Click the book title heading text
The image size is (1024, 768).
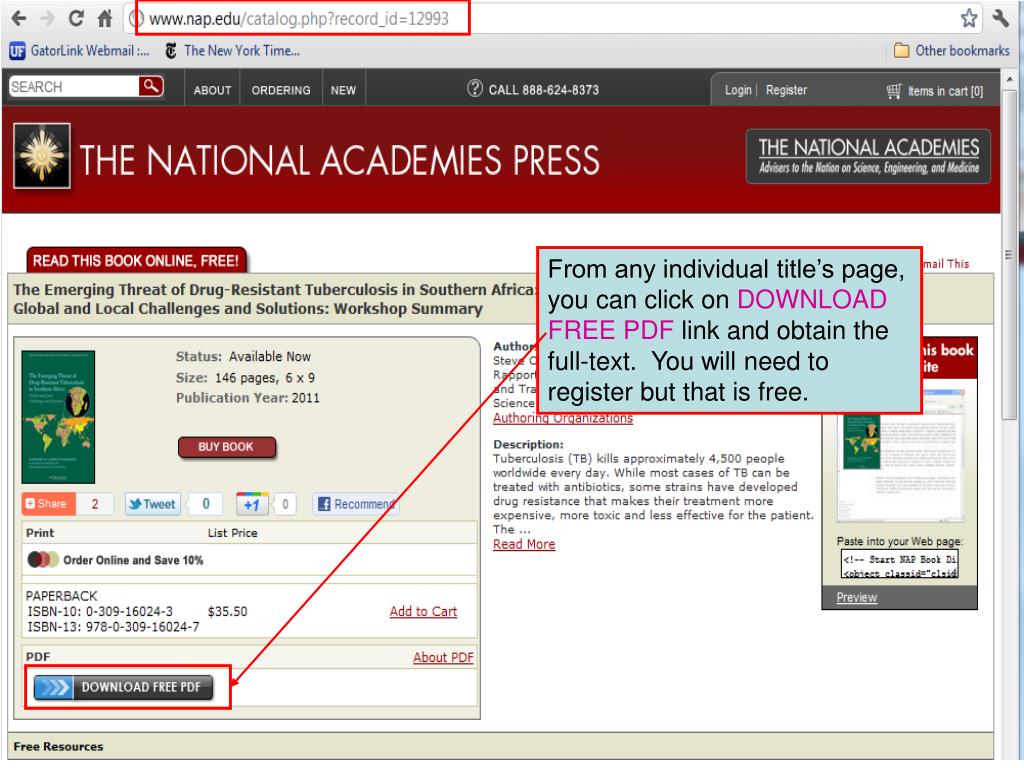coord(274,299)
